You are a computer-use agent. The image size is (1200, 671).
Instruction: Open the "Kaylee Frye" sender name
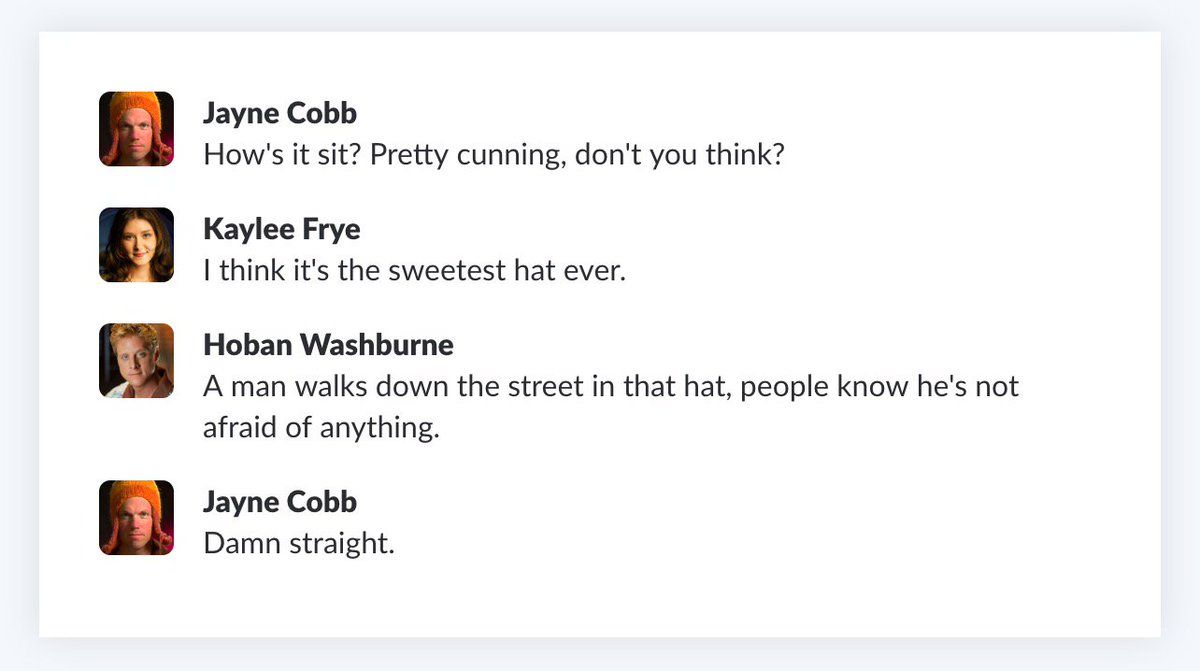click(281, 229)
